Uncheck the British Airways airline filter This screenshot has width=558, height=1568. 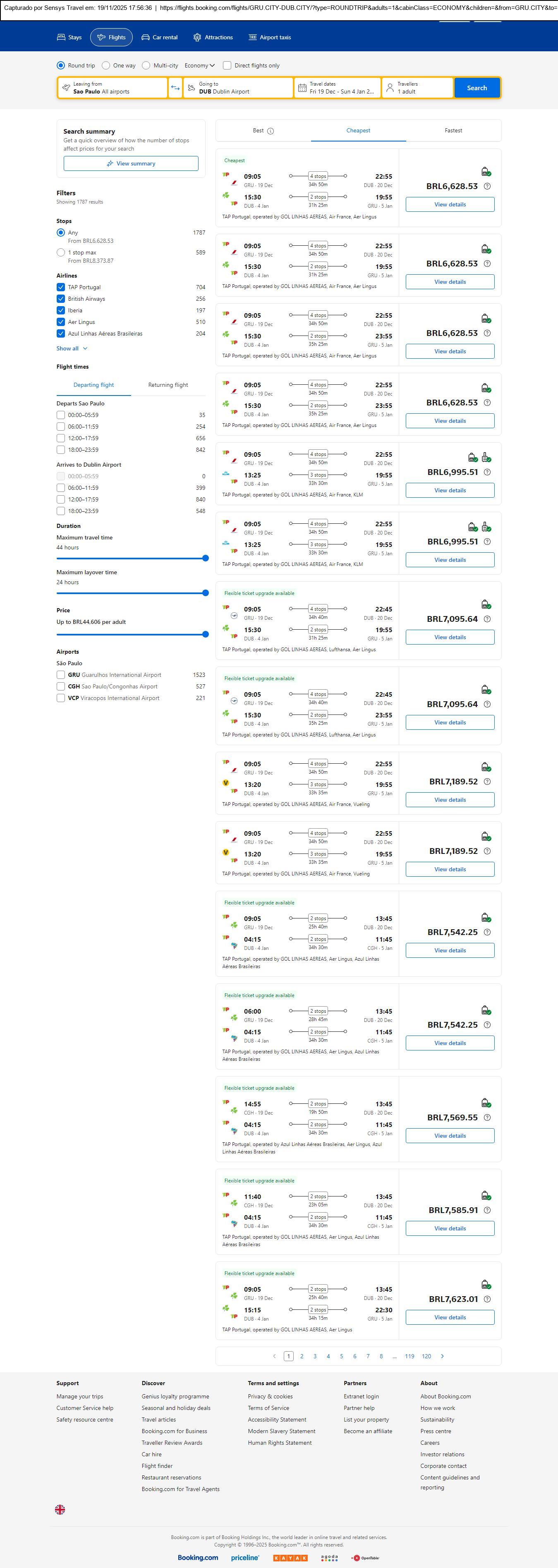(61, 299)
